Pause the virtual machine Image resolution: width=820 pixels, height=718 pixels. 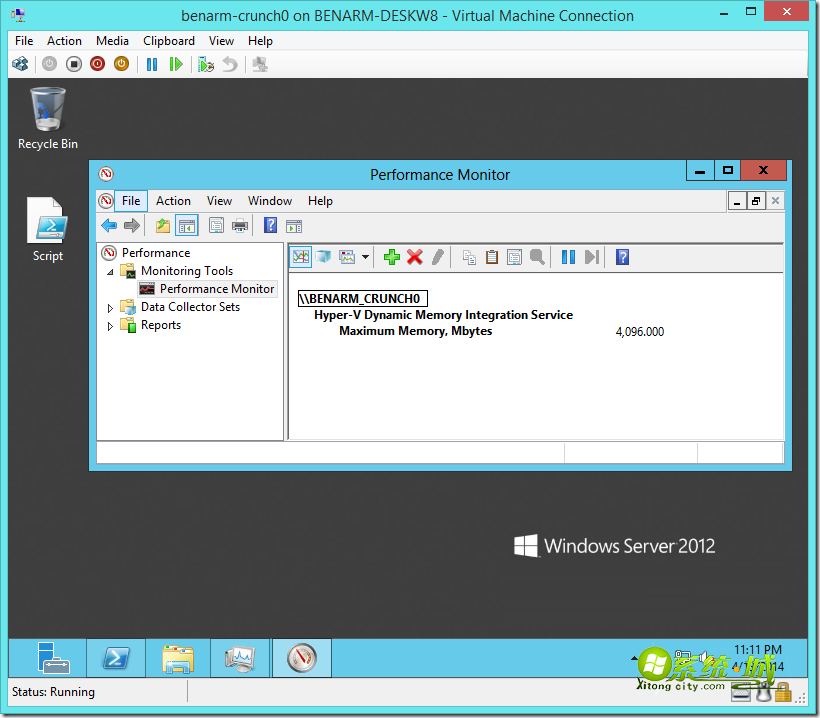tap(152, 64)
